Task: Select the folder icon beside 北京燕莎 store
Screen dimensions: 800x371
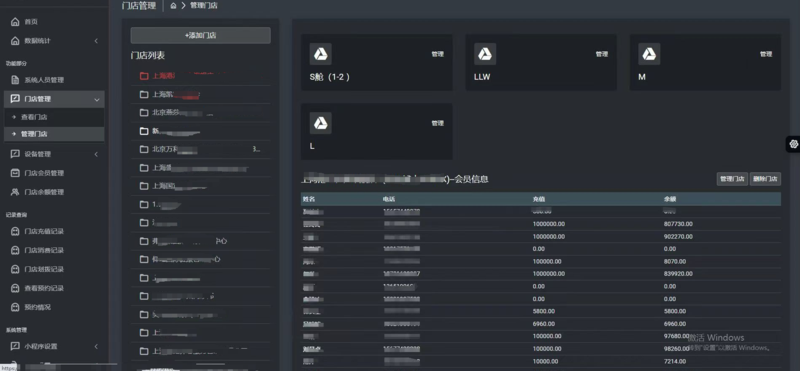Action: point(144,113)
